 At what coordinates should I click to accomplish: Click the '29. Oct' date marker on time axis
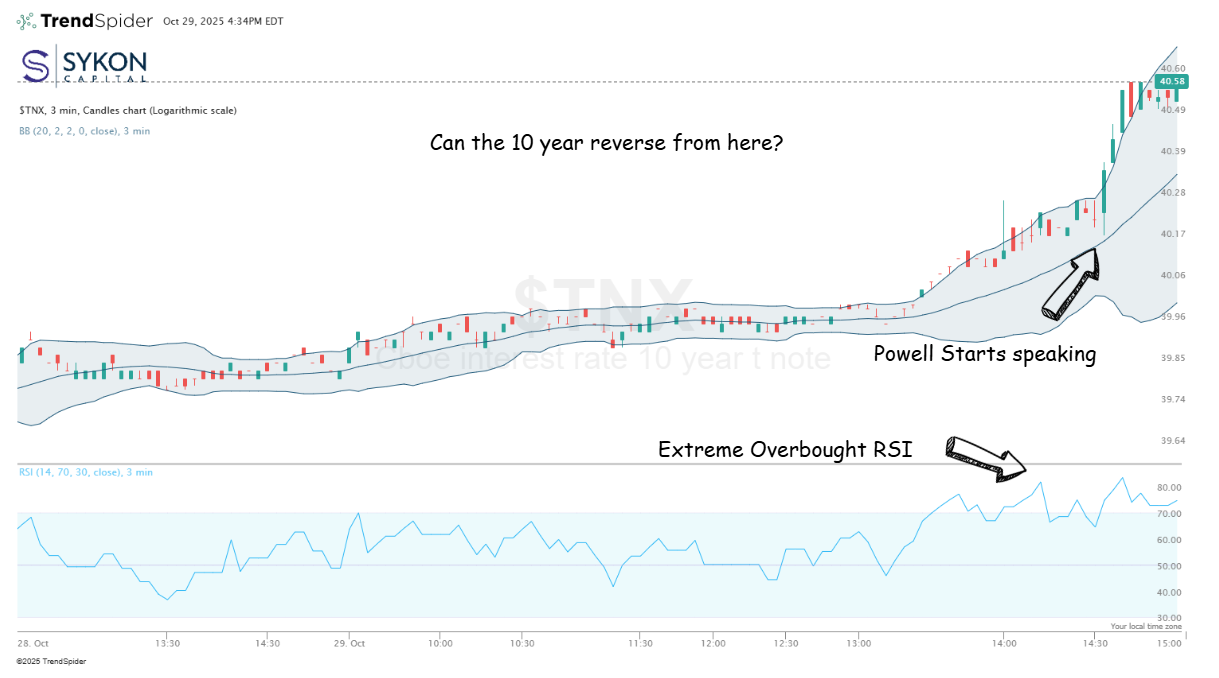(x=351, y=643)
